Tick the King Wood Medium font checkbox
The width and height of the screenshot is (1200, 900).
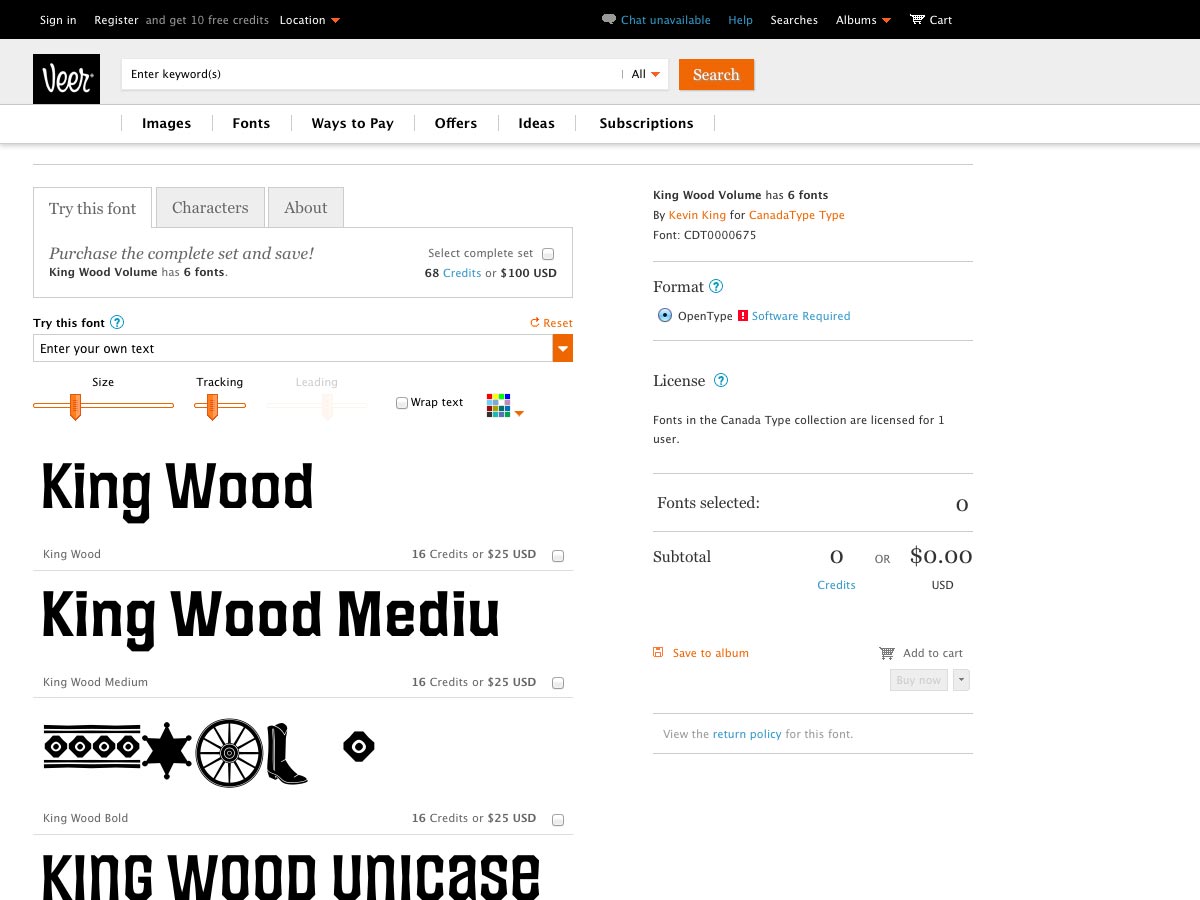pyautogui.click(x=558, y=683)
